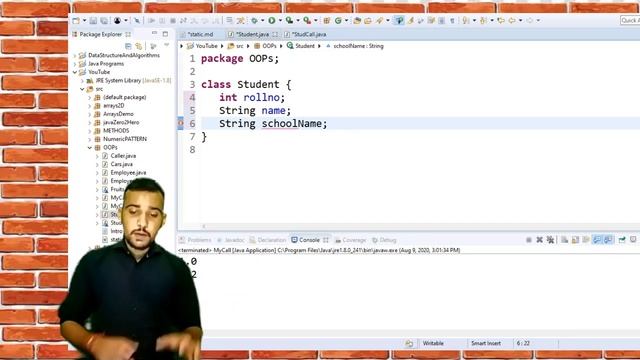640x360 pixels.
Task: Click the Pin Console icon
Action: pyautogui.click(x=622, y=240)
